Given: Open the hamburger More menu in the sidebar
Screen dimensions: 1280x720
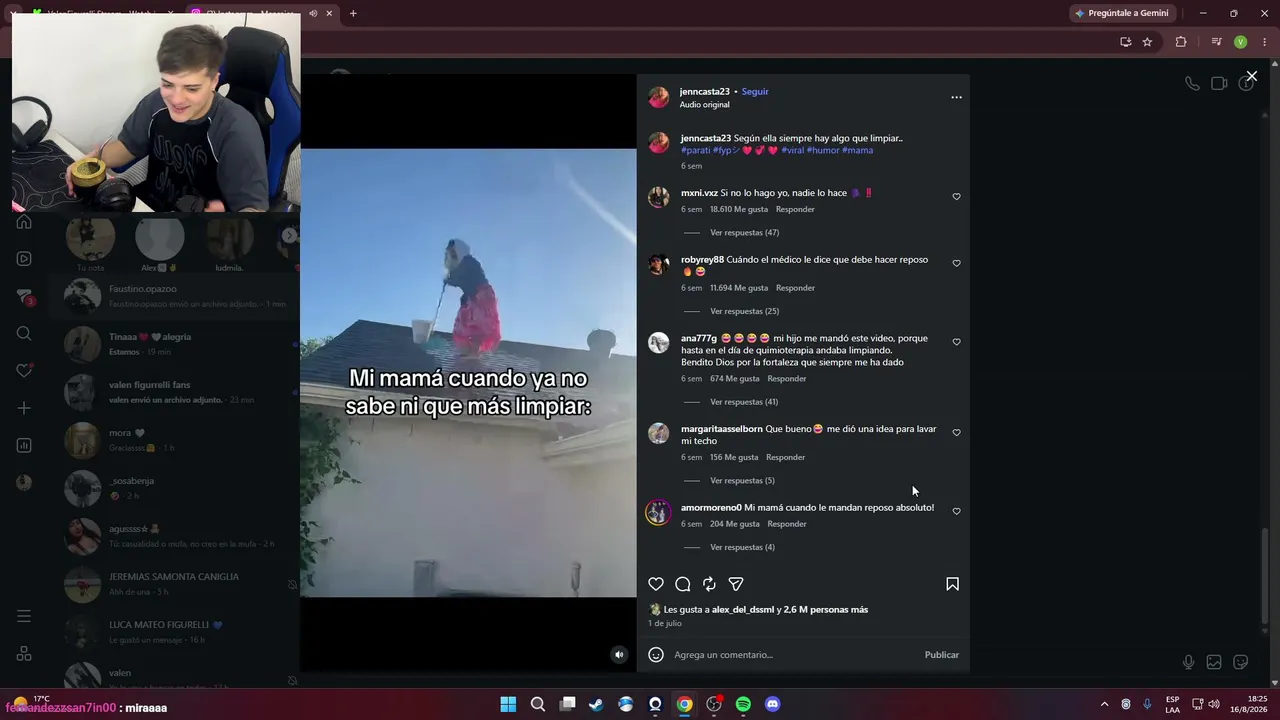Looking at the screenshot, I should [x=24, y=616].
